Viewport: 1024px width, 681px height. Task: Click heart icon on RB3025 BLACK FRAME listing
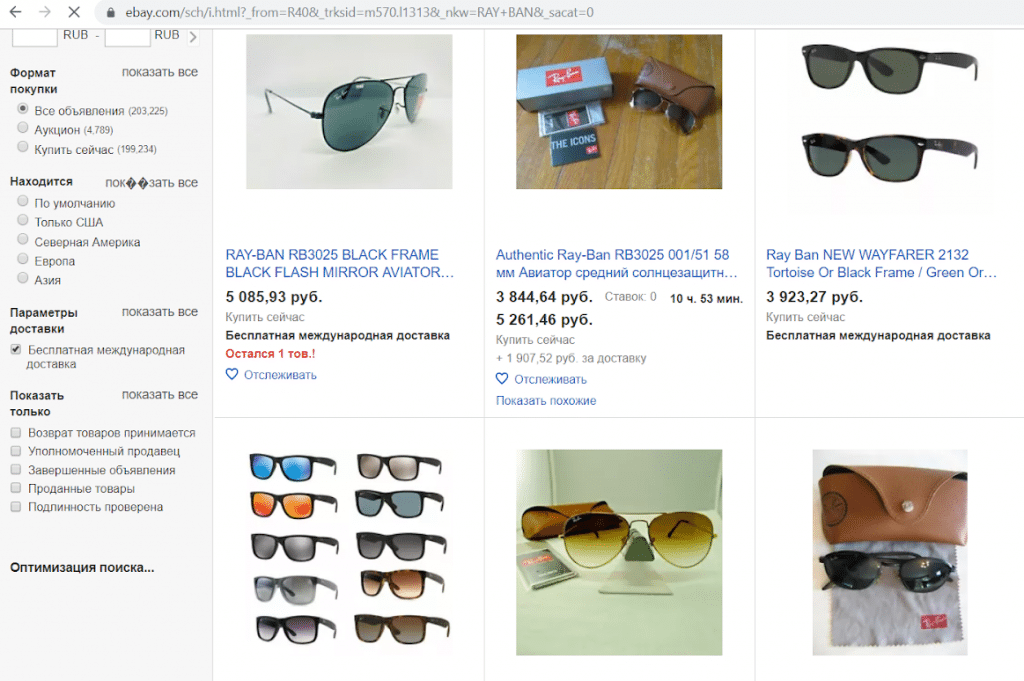(232, 374)
